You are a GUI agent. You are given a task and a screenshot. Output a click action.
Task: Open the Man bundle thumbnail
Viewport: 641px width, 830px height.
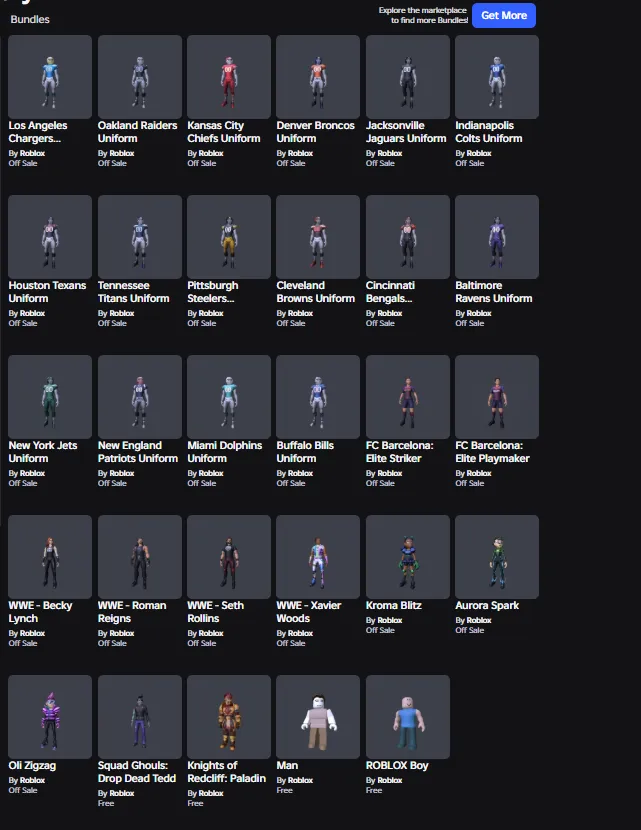tap(318, 717)
